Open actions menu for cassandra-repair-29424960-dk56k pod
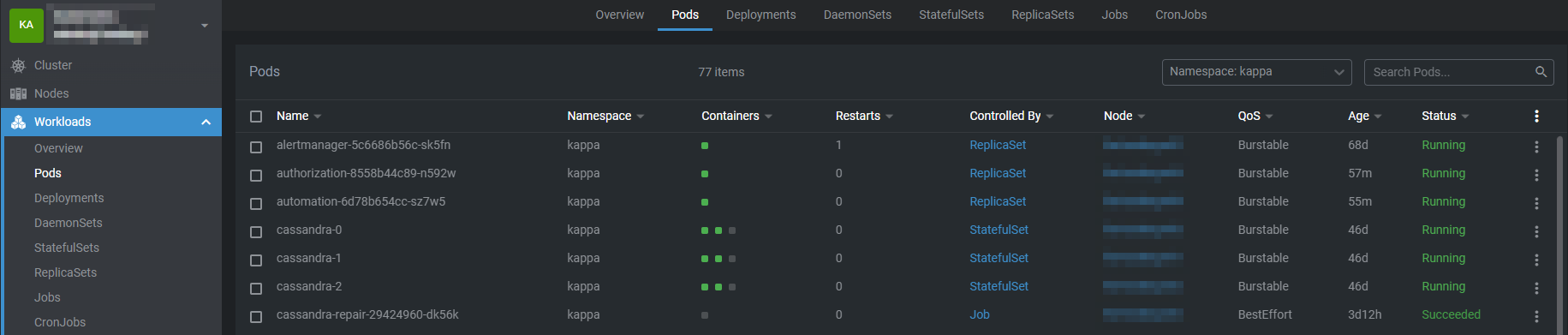 point(1536,316)
